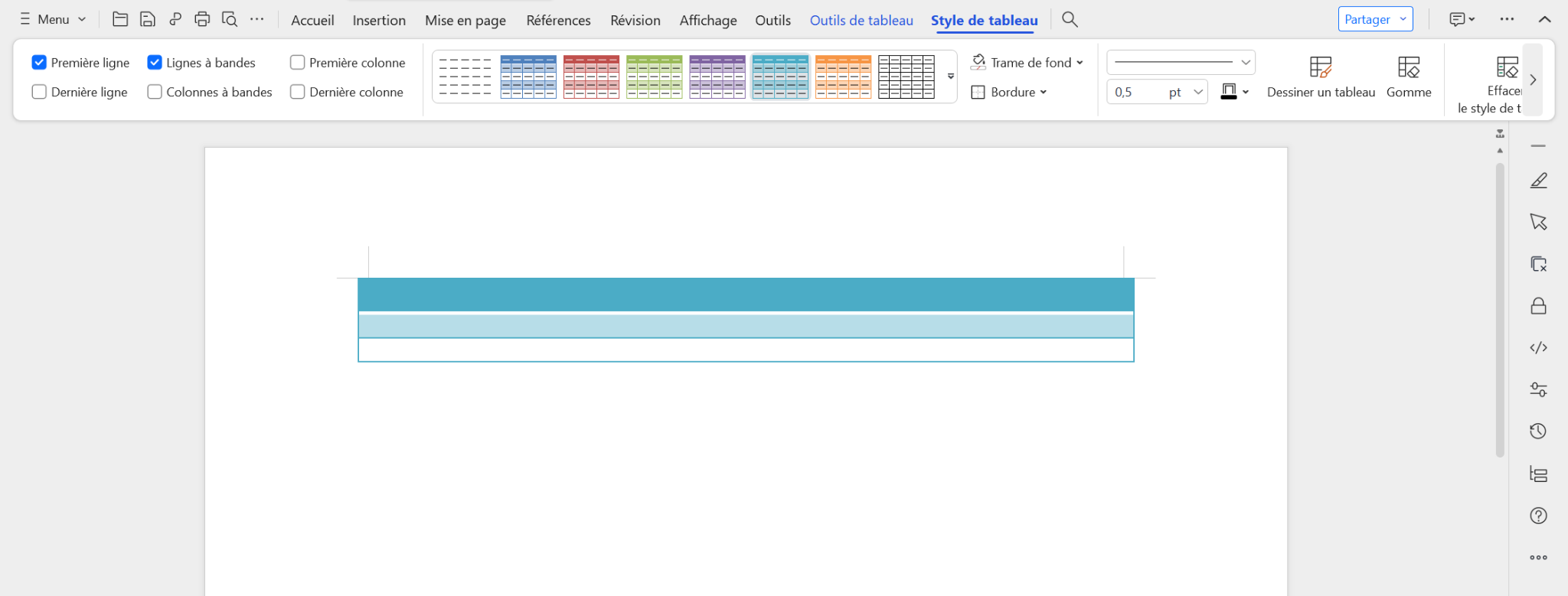Open the Outils tab
The height and width of the screenshot is (596, 1568).
pos(773,20)
